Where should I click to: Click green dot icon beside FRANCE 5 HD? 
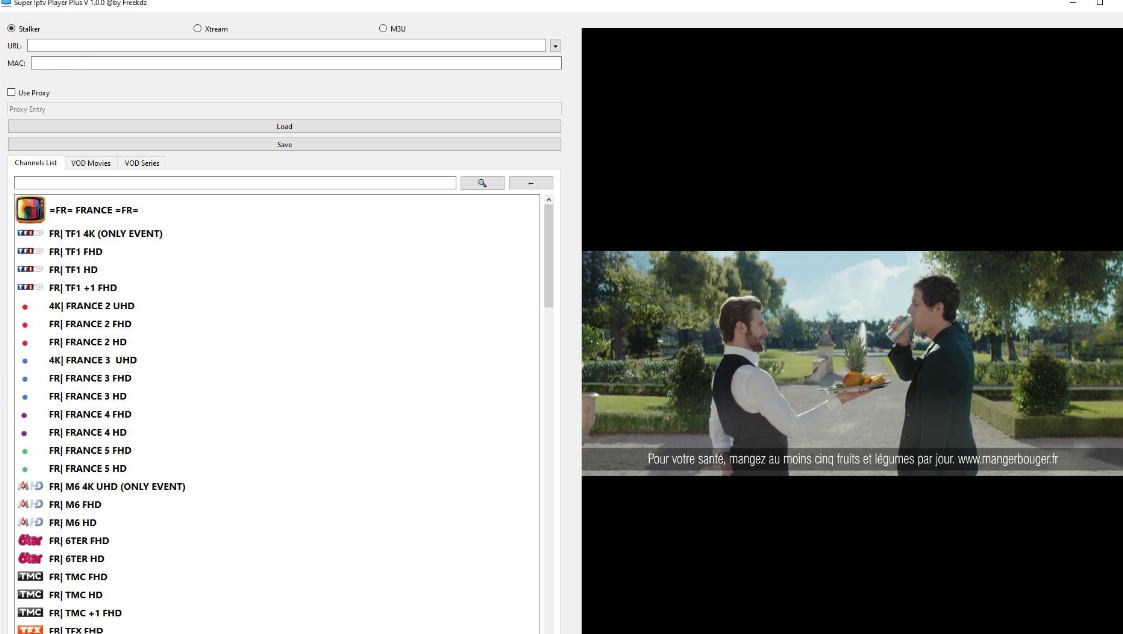coord(25,469)
